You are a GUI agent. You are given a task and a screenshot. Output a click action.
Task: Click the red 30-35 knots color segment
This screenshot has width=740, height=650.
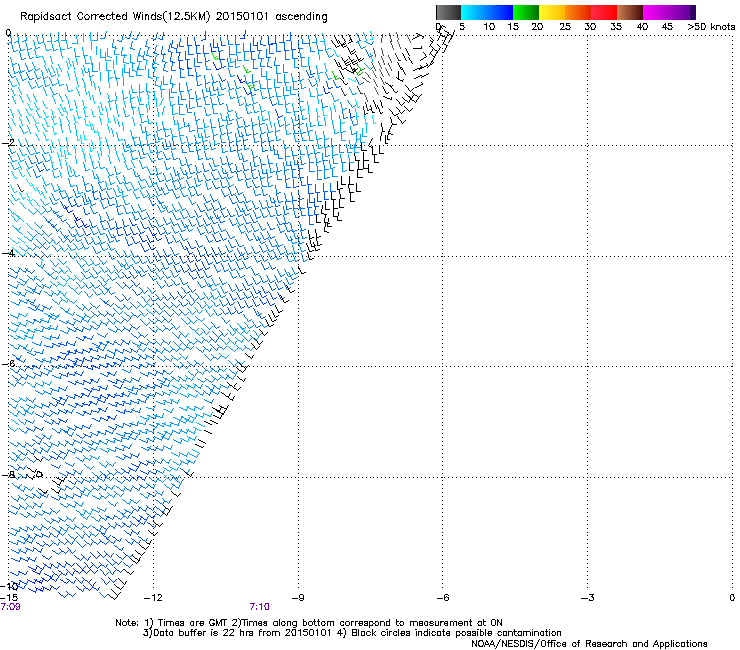[604, 12]
